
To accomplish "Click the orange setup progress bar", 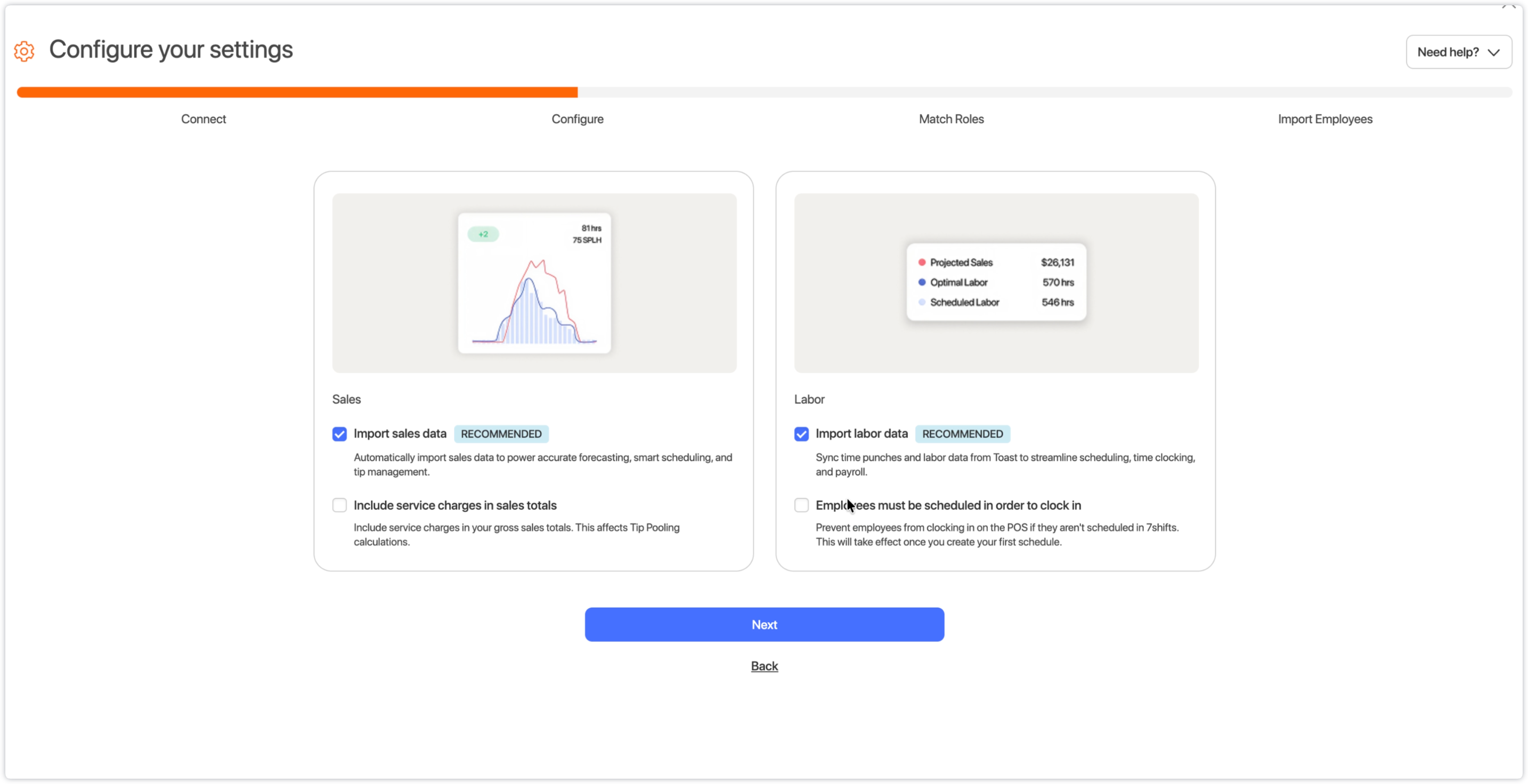I will tap(297, 93).
